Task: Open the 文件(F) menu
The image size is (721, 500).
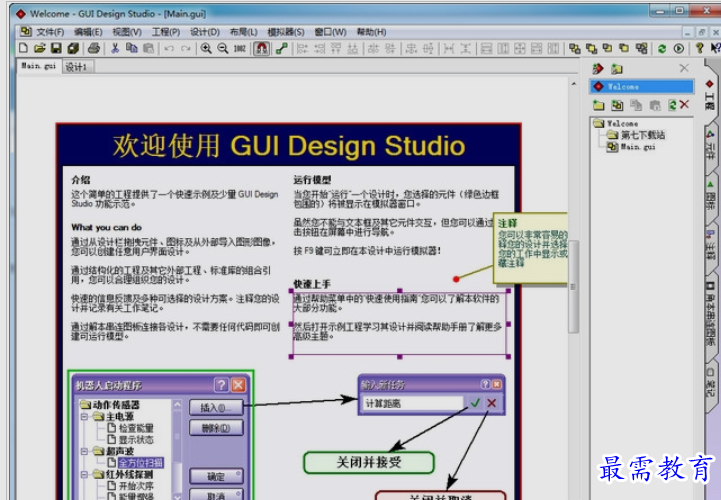Action: [50, 32]
